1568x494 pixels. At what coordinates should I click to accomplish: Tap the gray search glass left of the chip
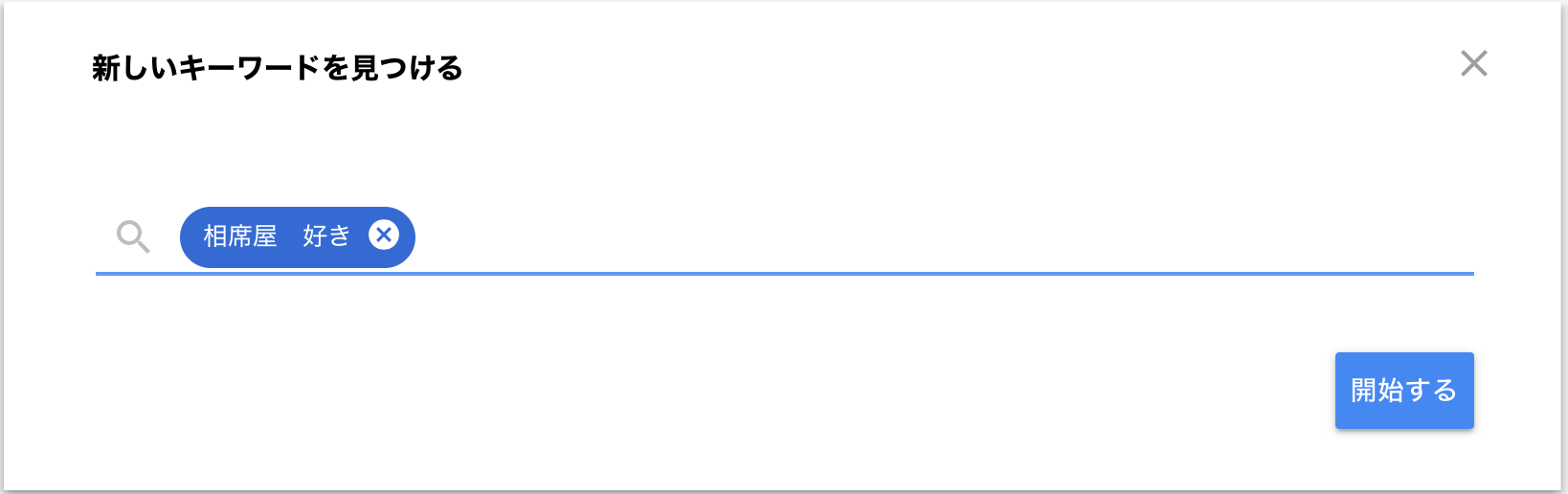(x=133, y=236)
